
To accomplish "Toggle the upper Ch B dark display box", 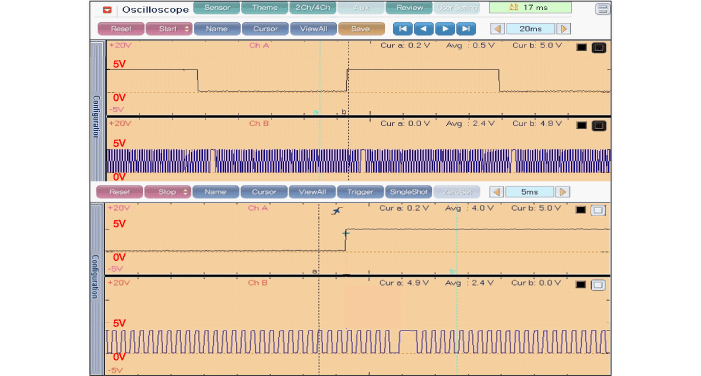I will click(x=599, y=126).
